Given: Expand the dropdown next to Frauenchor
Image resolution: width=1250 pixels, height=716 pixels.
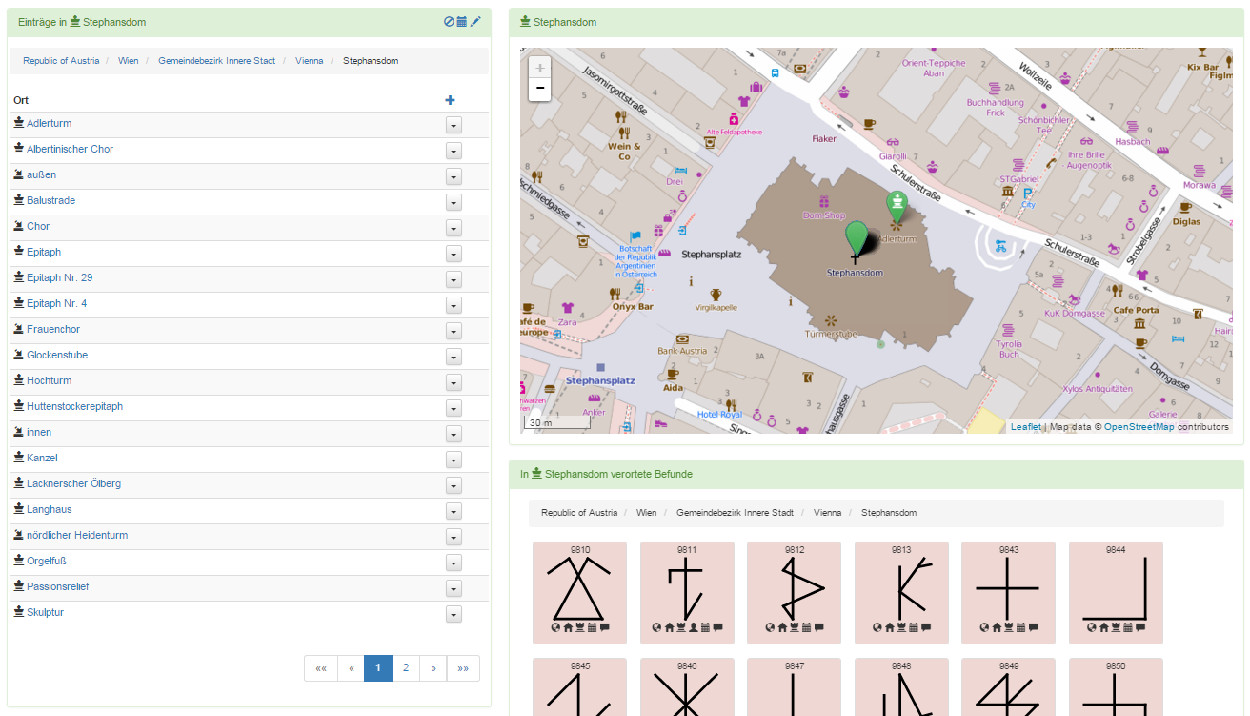Looking at the screenshot, I should pos(453,330).
